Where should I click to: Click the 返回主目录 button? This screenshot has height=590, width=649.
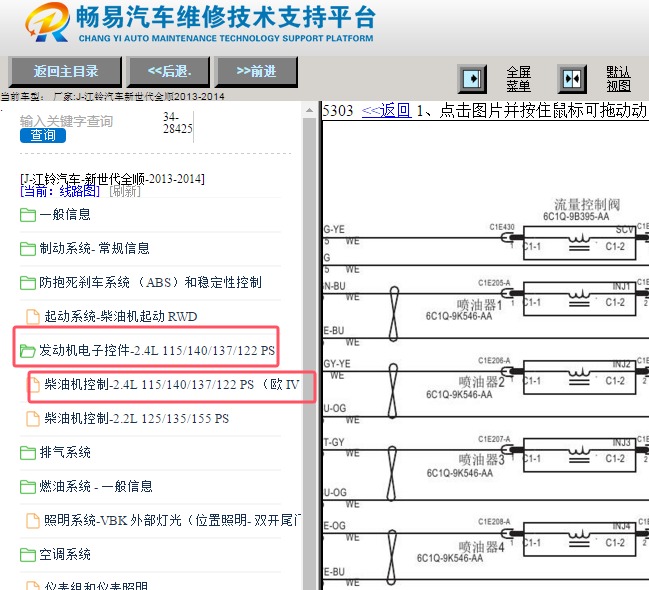[x=65, y=72]
